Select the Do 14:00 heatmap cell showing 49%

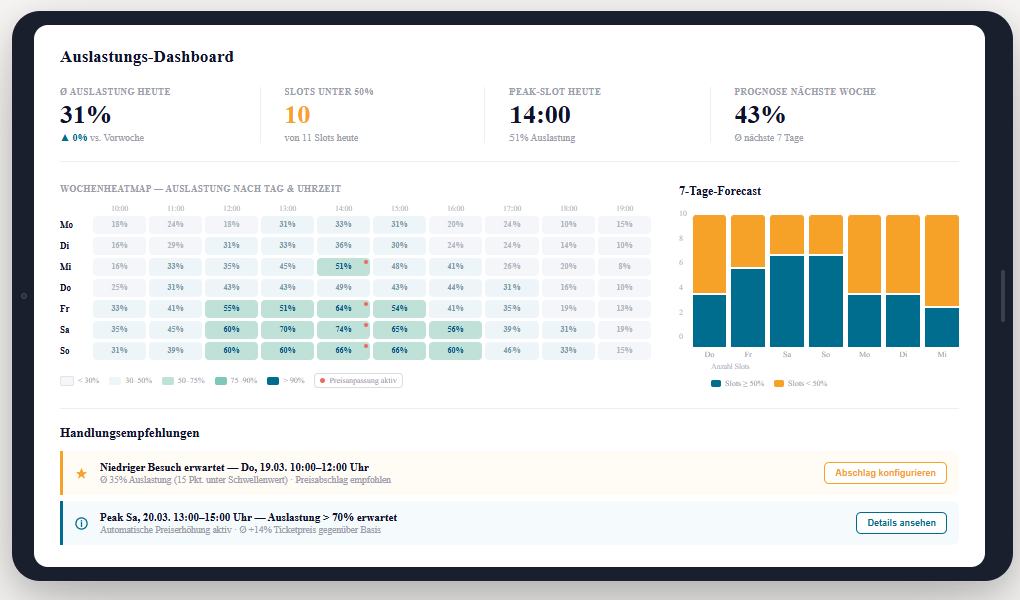[x=343, y=287]
